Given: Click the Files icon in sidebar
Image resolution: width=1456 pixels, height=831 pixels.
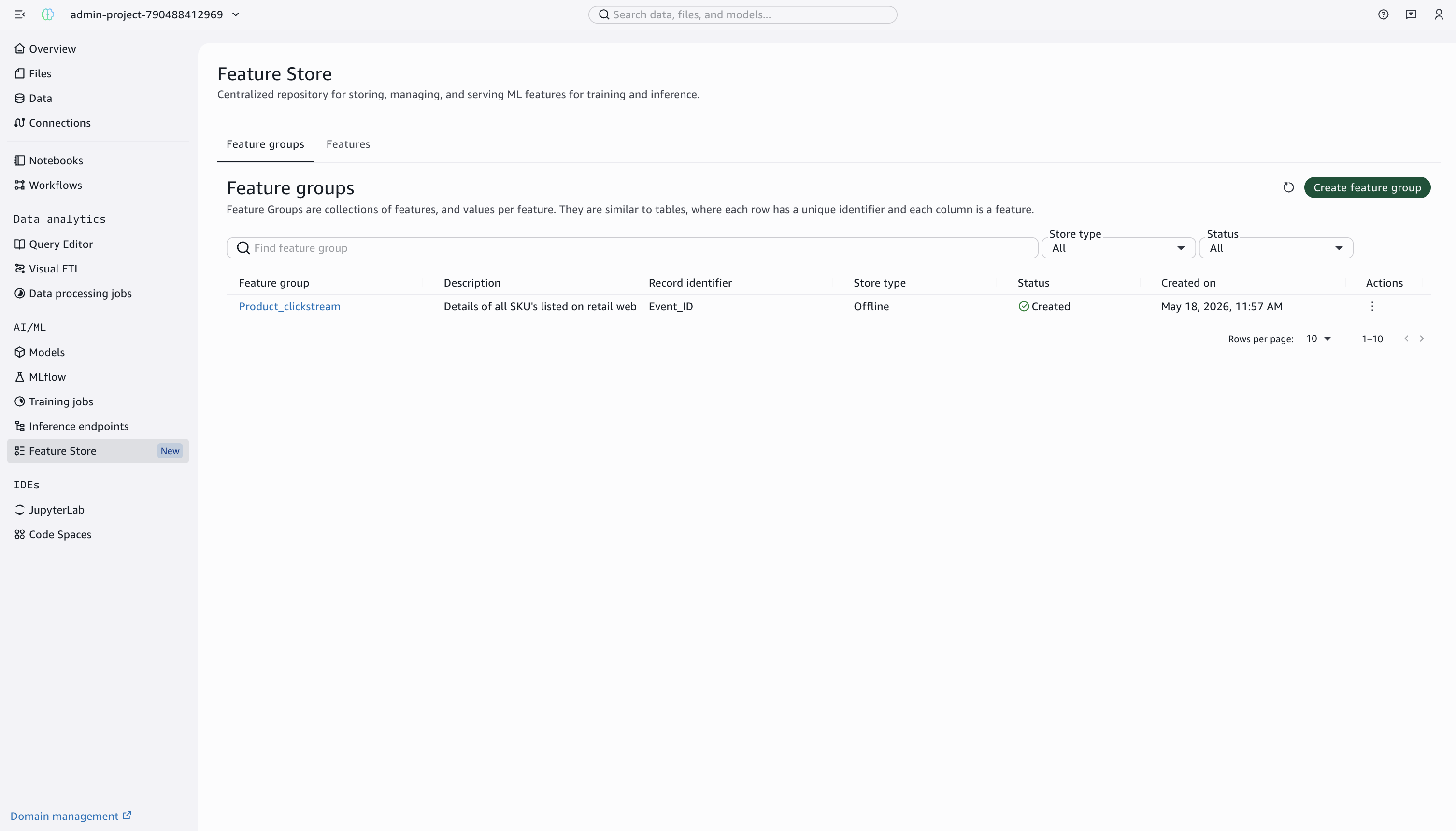Looking at the screenshot, I should point(20,73).
